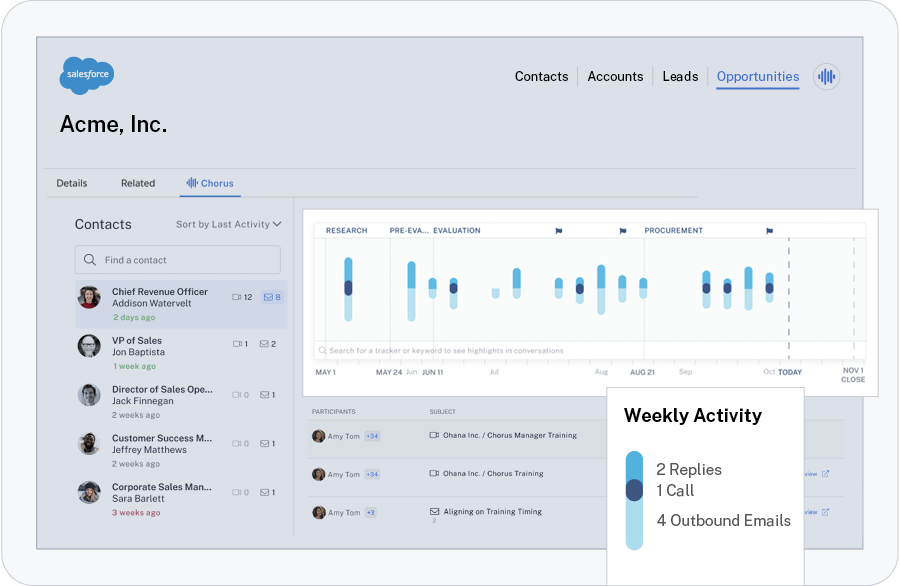The width and height of the screenshot is (900, 586).
Task: Click the activity bar in the Weekly Activity card
Action: [634, 500]
